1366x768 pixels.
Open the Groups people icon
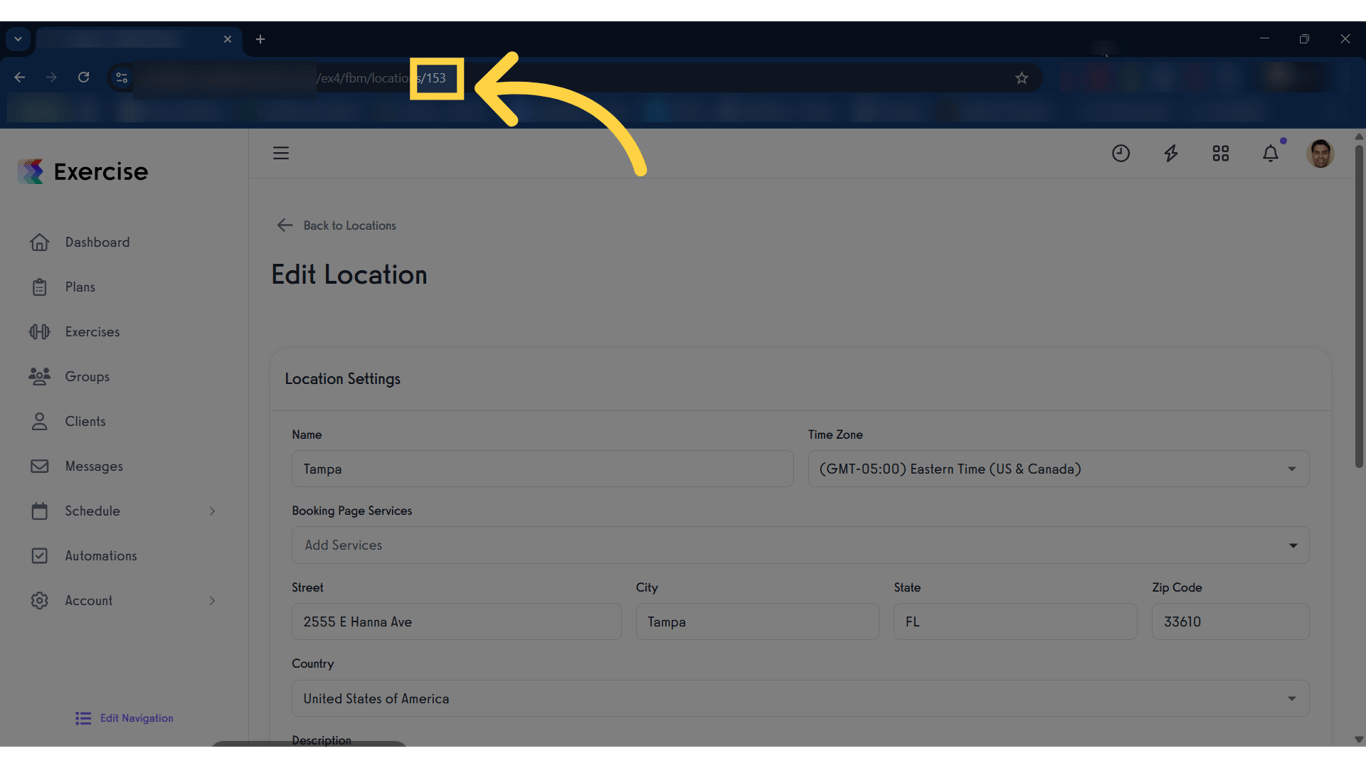39,376
